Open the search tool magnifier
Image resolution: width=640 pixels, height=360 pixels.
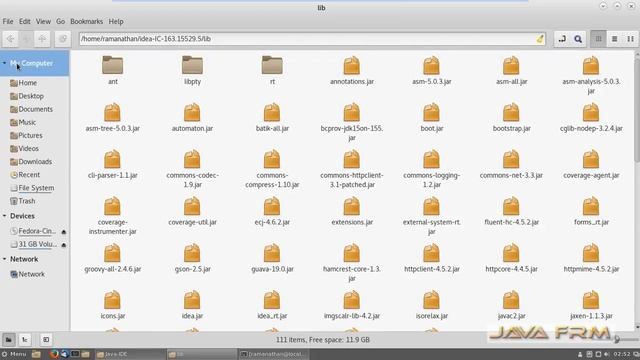578,39
